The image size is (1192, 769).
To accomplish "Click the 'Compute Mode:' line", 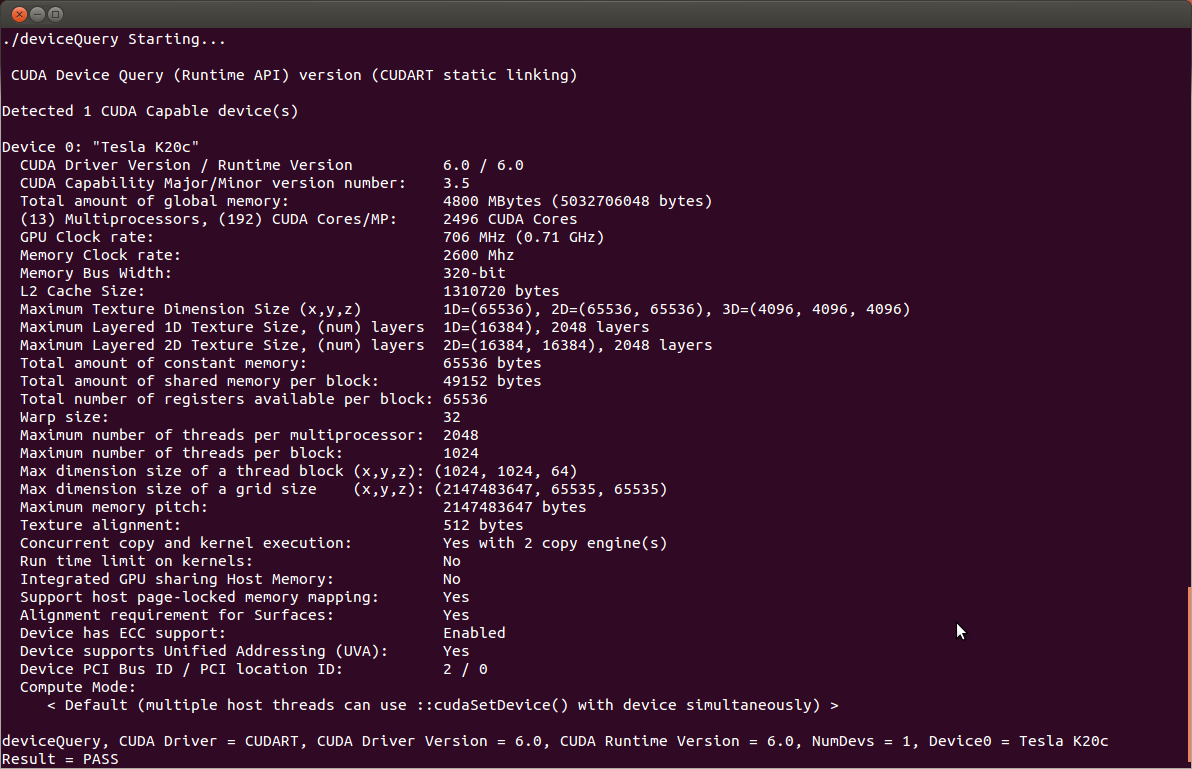I will tap(75, 687).
